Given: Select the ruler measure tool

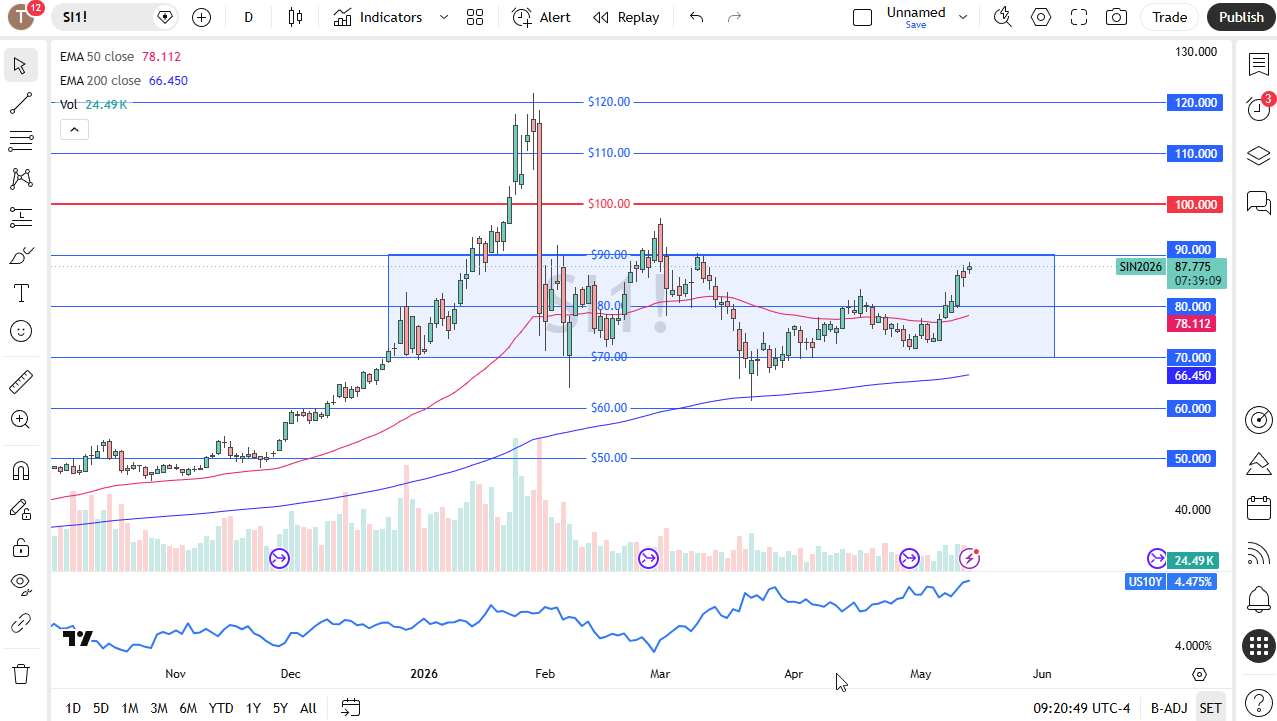Looking at the screenshot, I should 20,381.
